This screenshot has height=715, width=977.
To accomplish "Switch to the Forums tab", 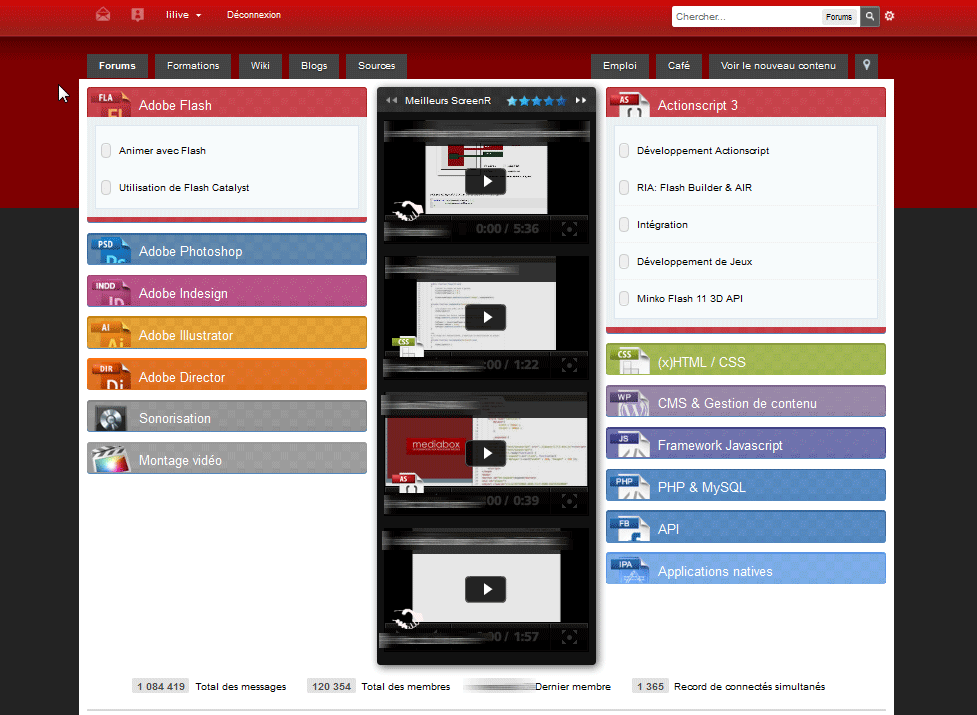I will 117,66.
